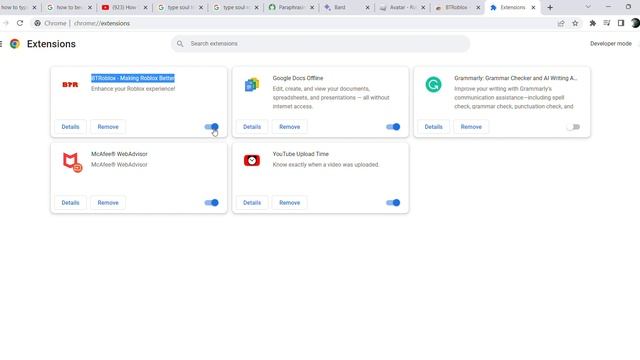Viewport: 640px width, 360px height.
Task: Disable the Google Docs Offline toggle
Action: (393, 127)
